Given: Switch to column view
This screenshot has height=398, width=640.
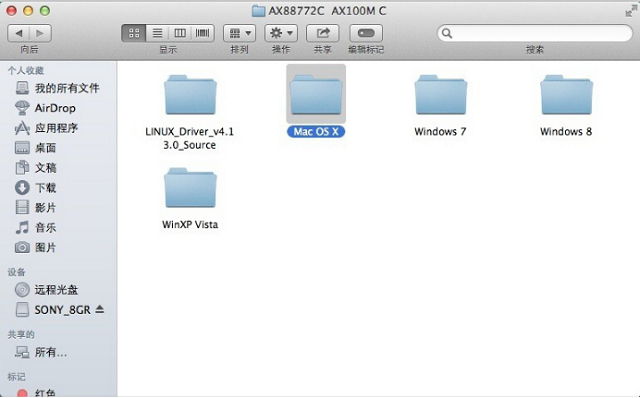Looking at the screenshot, I should (x=180, y=33).
